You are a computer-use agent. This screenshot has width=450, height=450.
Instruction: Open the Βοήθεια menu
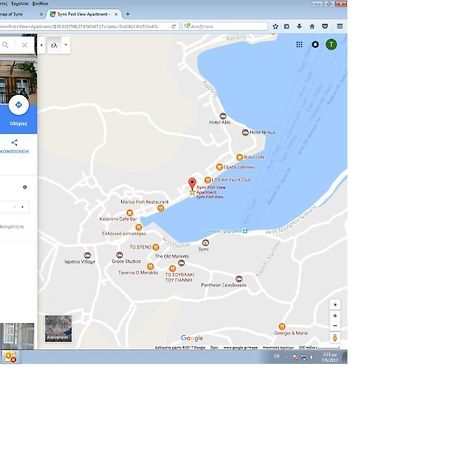point(40,3)
